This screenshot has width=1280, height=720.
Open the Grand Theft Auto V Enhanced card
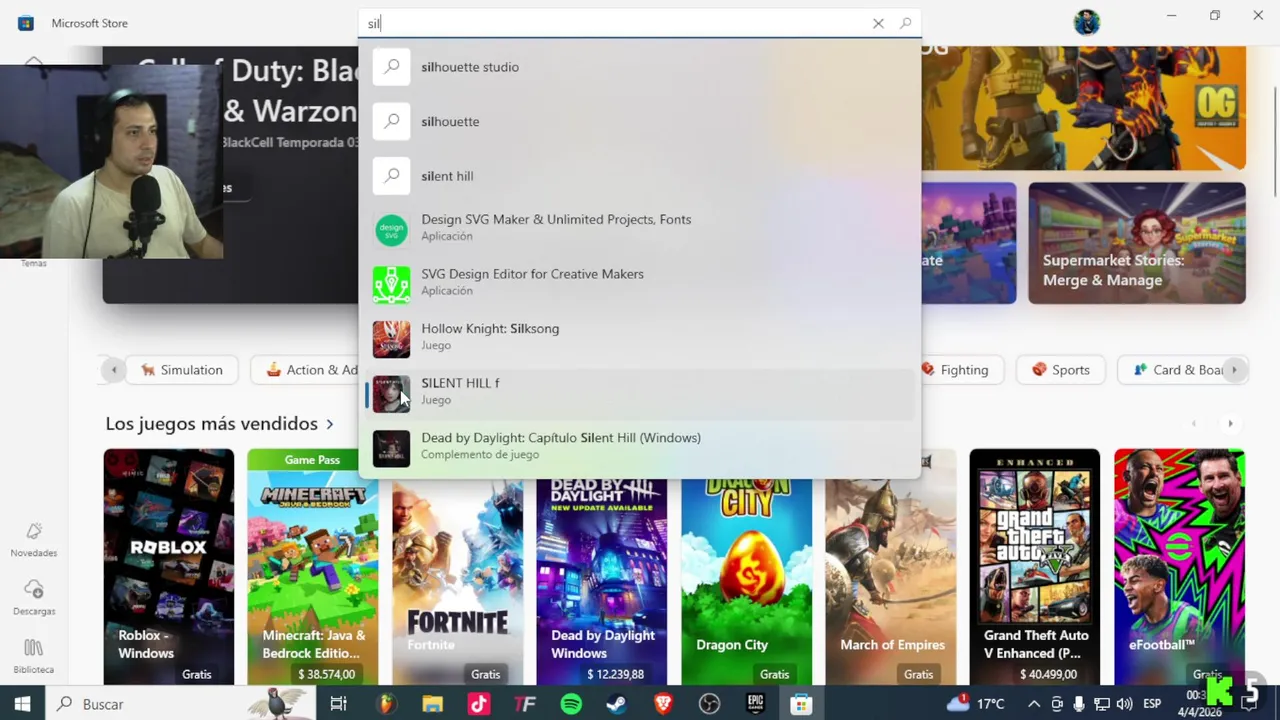1035,567
